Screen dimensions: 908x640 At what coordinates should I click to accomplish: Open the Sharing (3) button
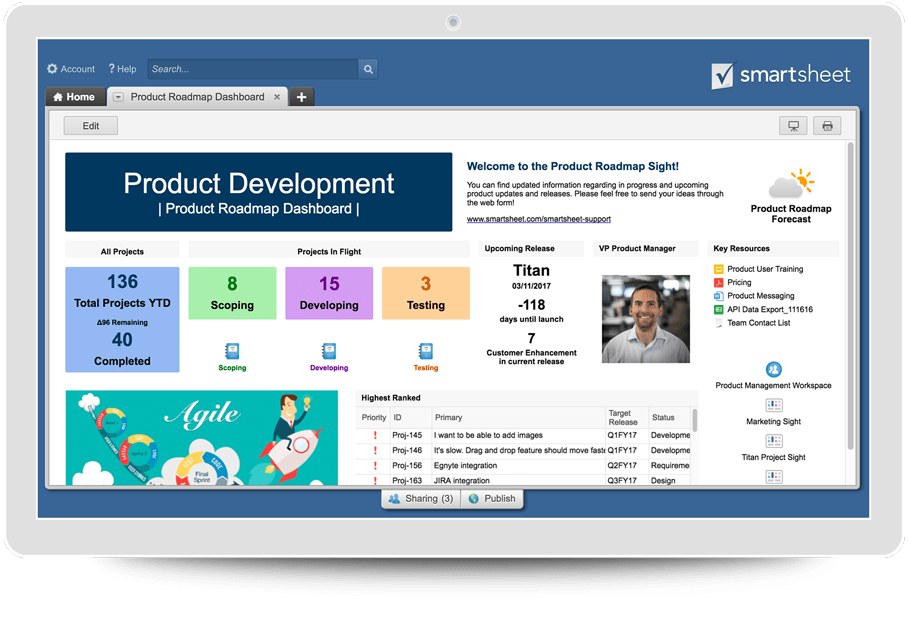[x=421, y=499]
